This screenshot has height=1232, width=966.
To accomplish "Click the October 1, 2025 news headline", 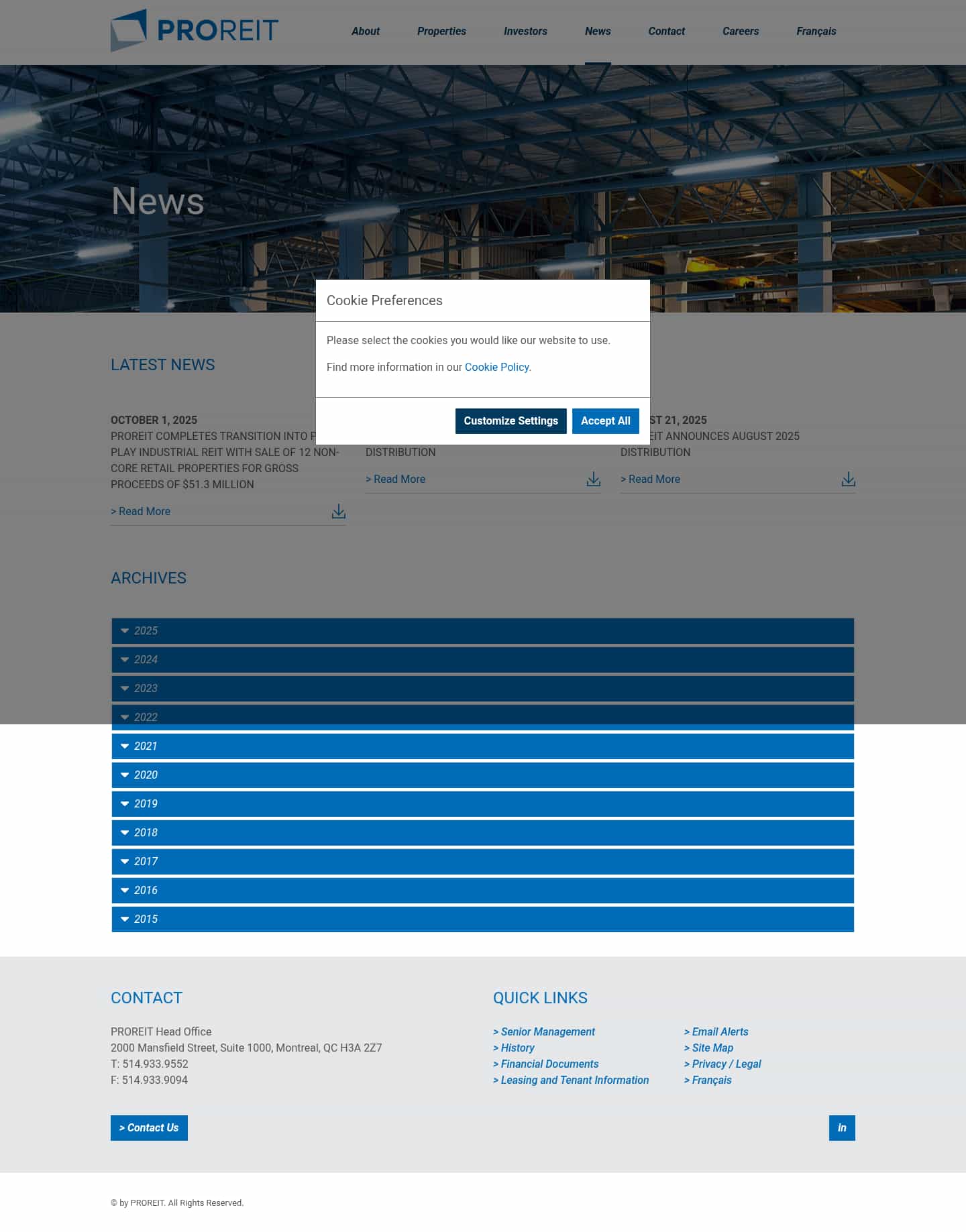I will [x=225, y=461].
